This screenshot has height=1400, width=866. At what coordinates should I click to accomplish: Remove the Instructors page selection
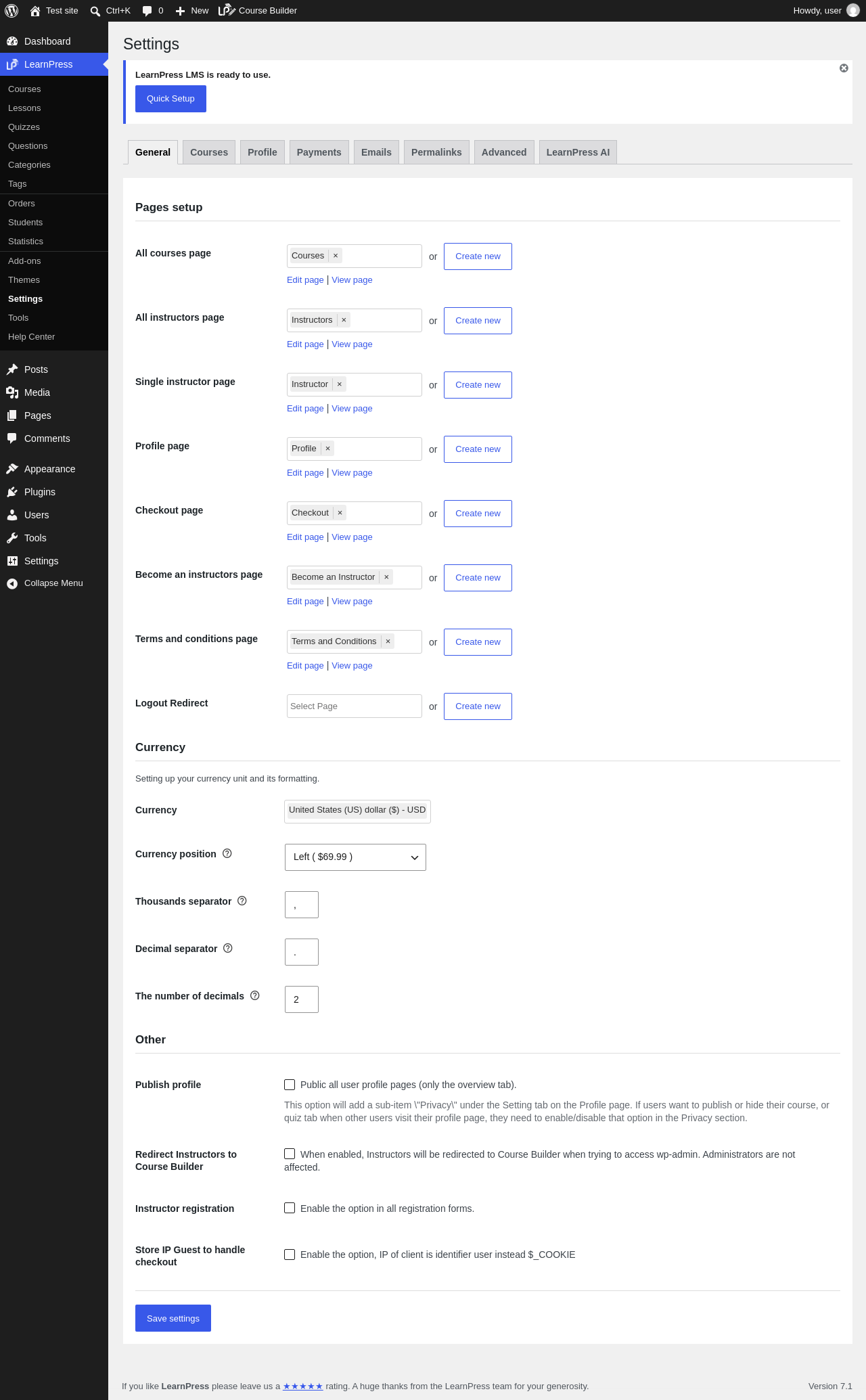[x=344, y=320]
